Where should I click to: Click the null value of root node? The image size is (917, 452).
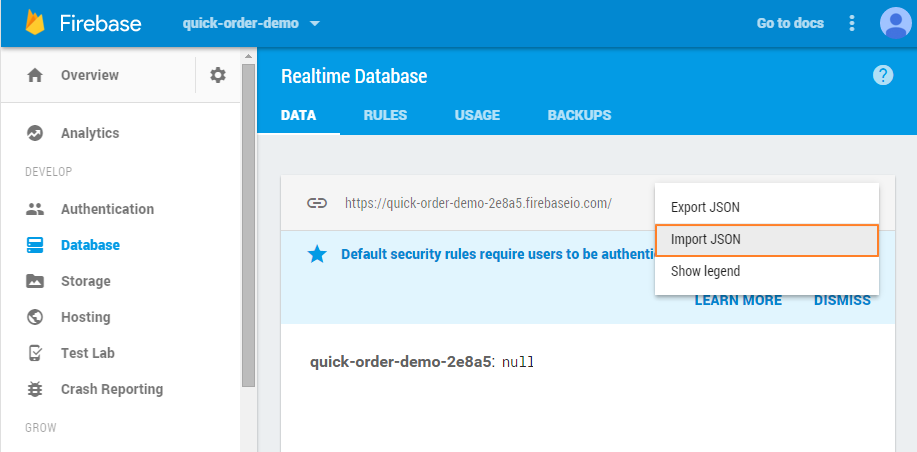[518, 363]
